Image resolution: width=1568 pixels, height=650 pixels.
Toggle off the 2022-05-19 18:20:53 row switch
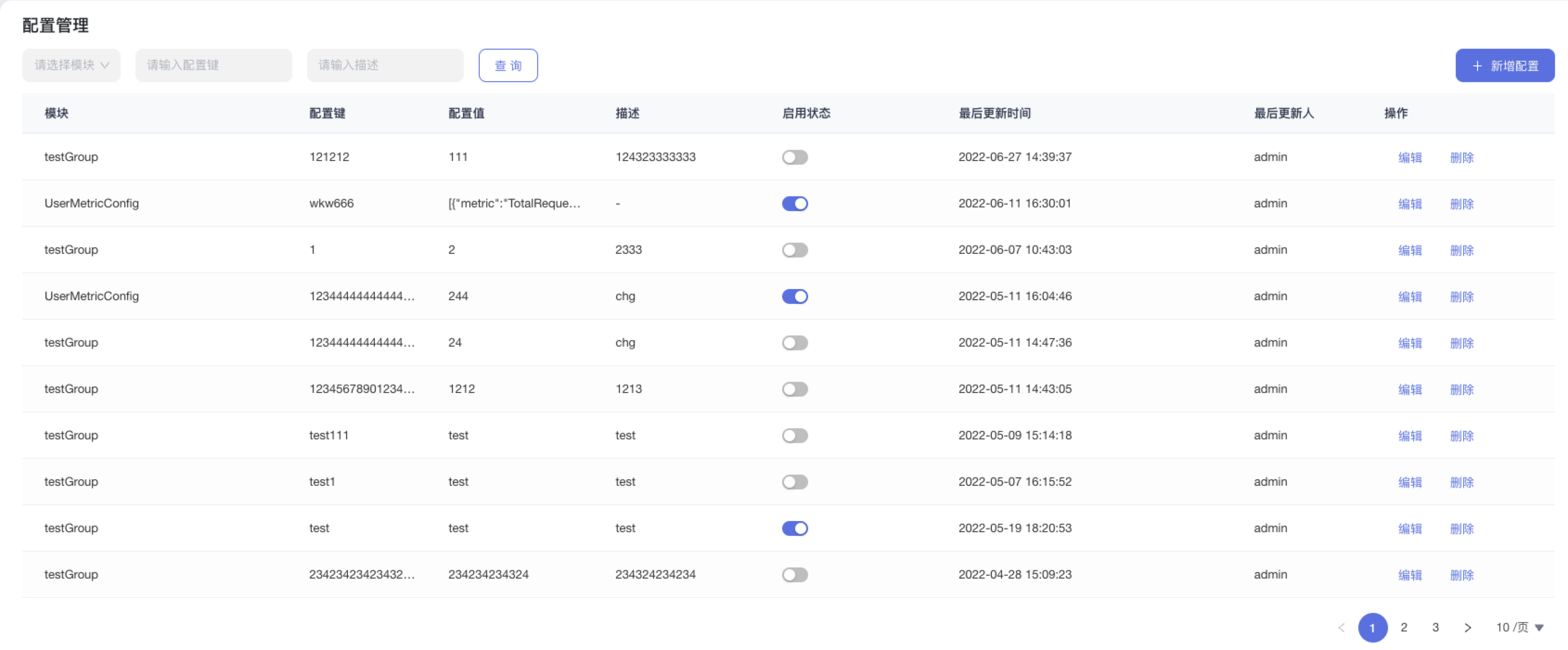click(794, 528)
